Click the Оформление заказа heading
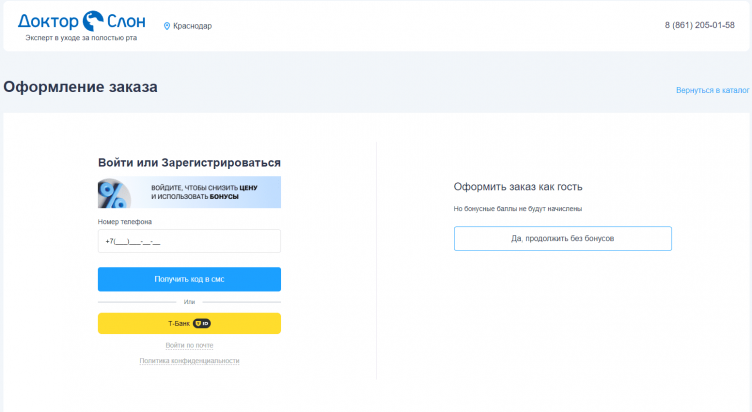 [81, 87]
